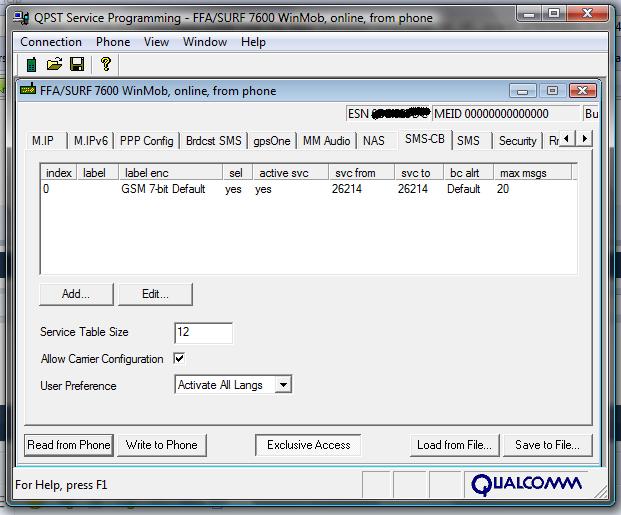The image size is (621, 515).
Task: Click the Edit... button
Action: 155,294
